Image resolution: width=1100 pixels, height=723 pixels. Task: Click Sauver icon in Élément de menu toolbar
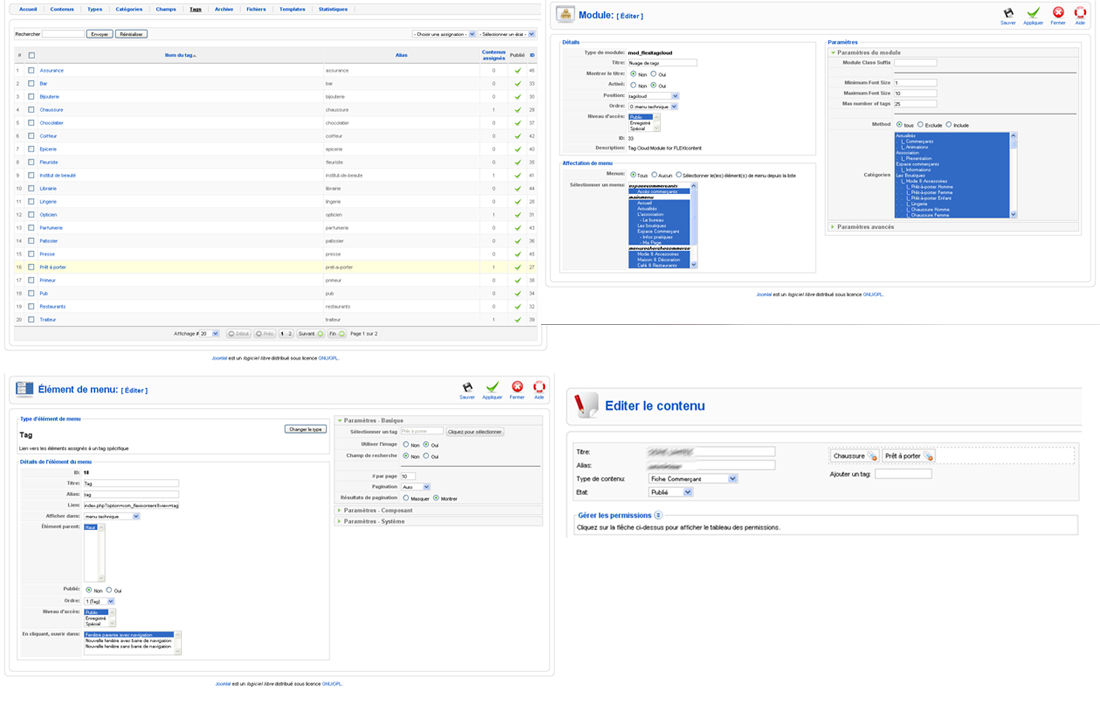coord(467,387)
